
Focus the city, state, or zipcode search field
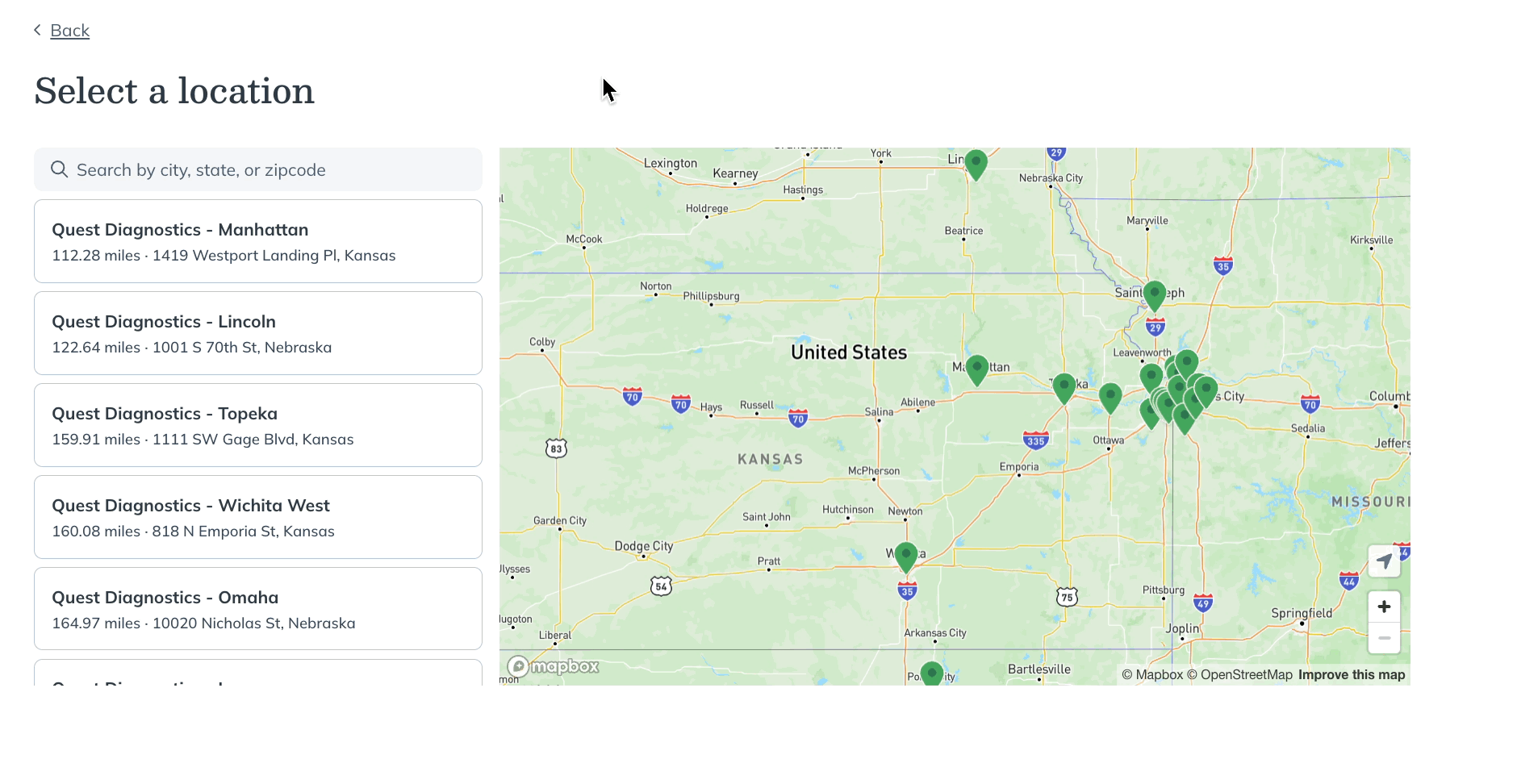coord(258,169)
